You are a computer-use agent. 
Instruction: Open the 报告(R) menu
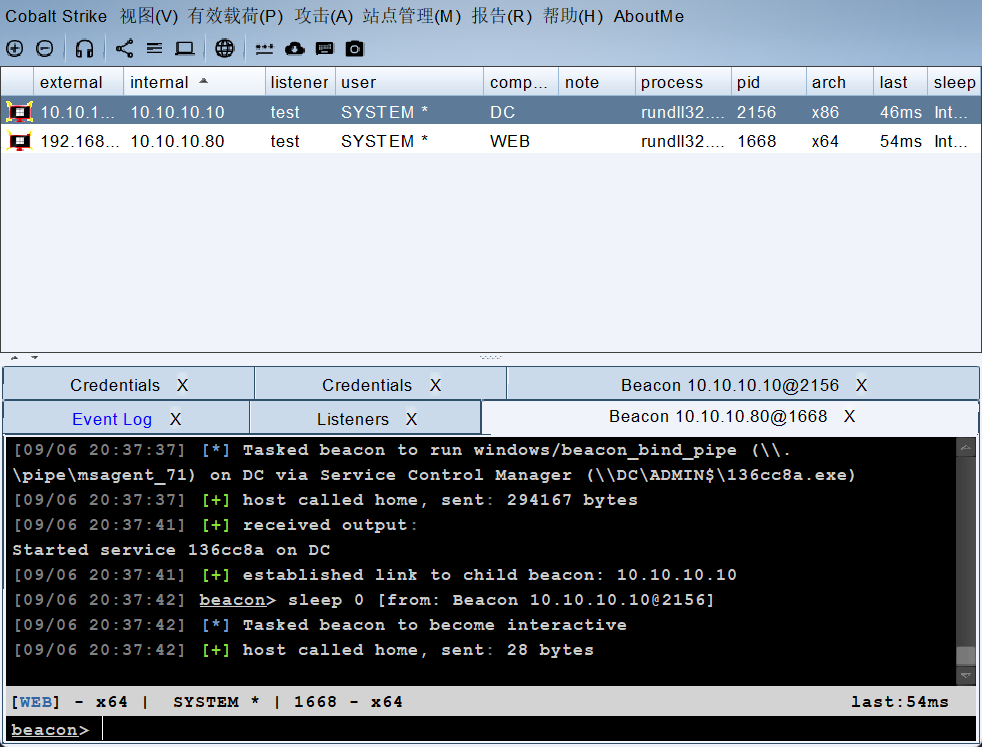pyautogui.click(x=501, y=16)
